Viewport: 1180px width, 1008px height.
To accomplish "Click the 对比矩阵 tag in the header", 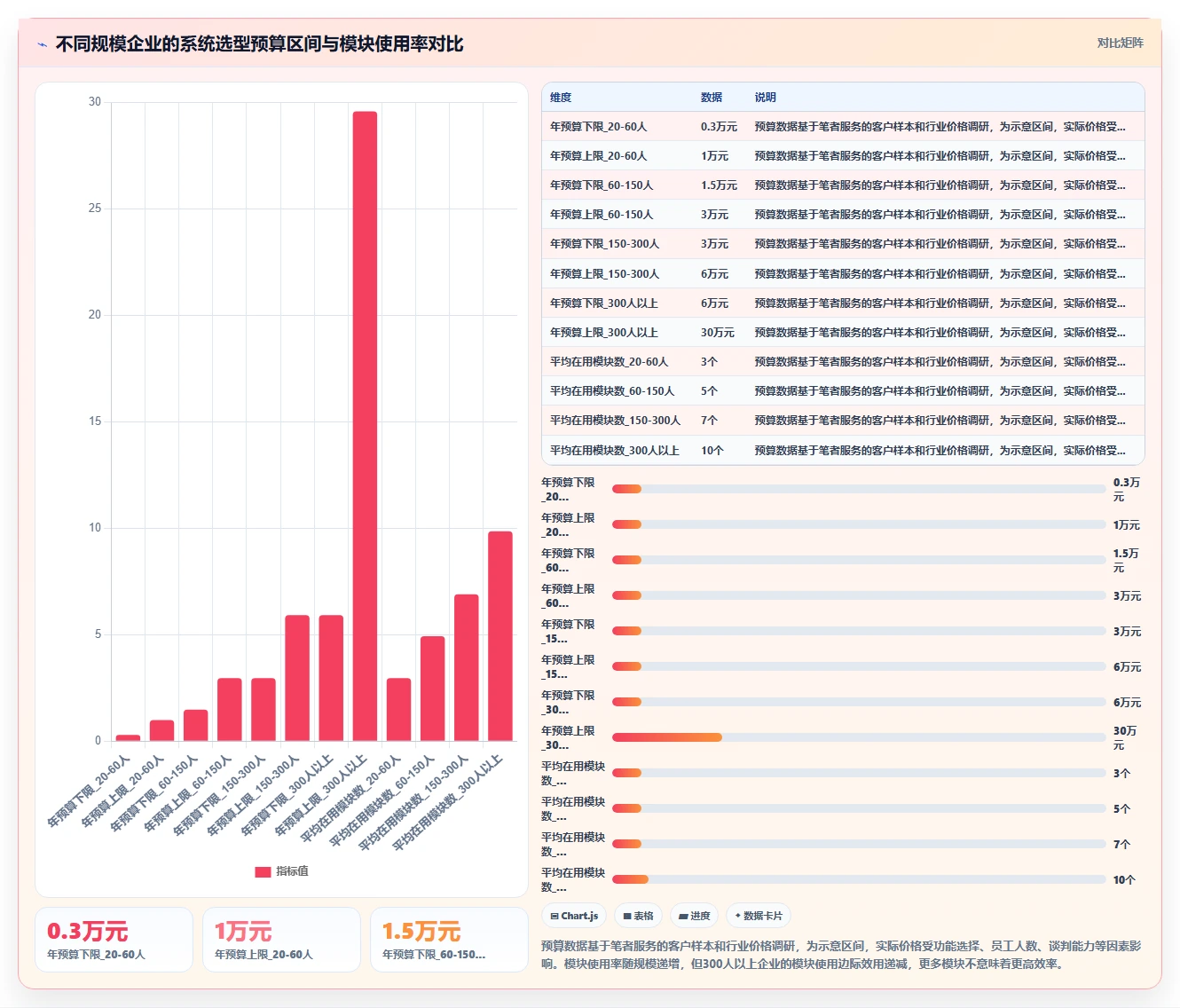I will coord(1120,43).
